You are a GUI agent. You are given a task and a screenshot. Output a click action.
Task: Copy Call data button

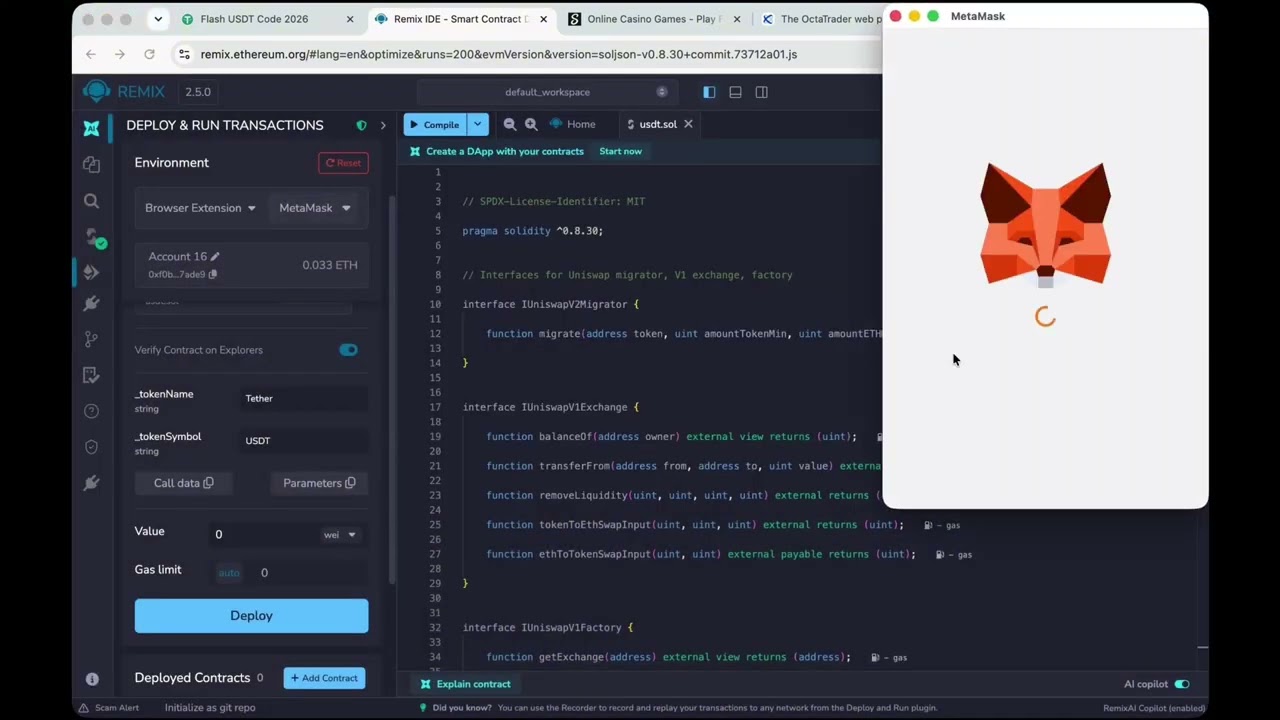click(183, 483)
